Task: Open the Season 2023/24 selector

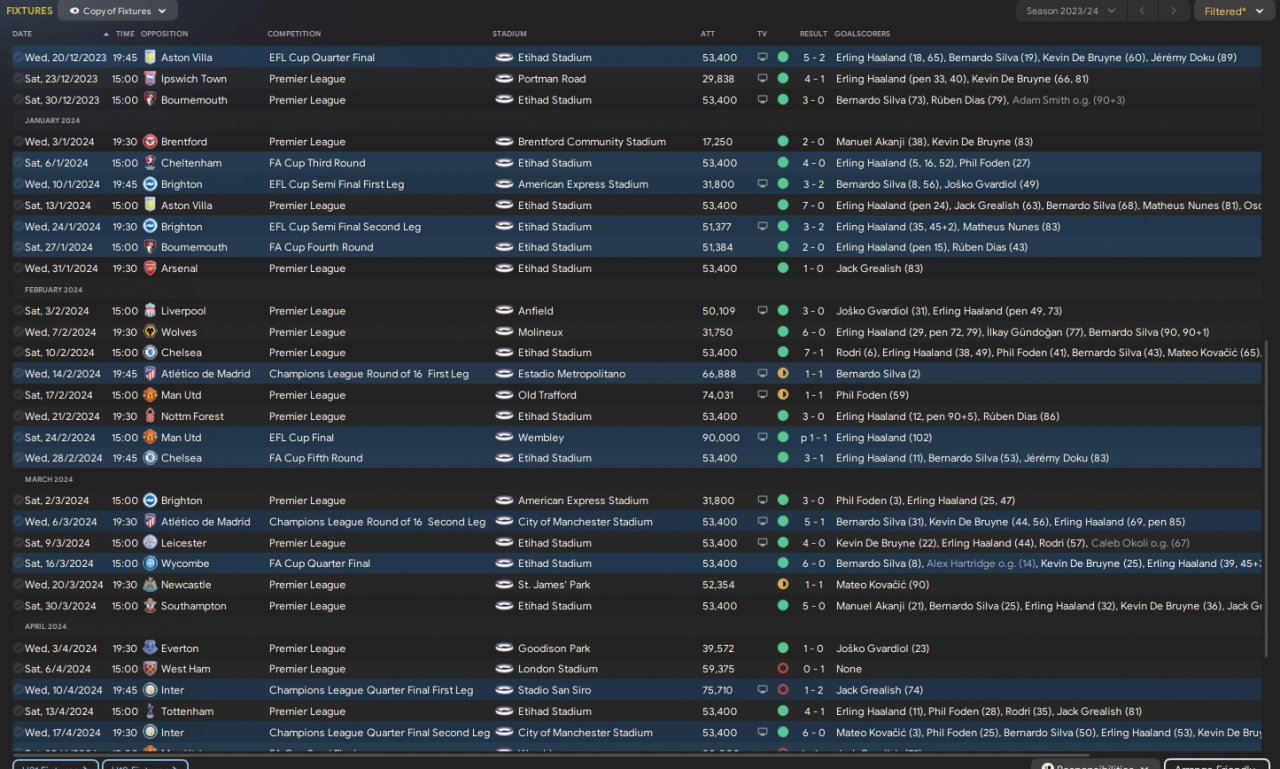Action: pyautogui.click(x=1071, y=11)
